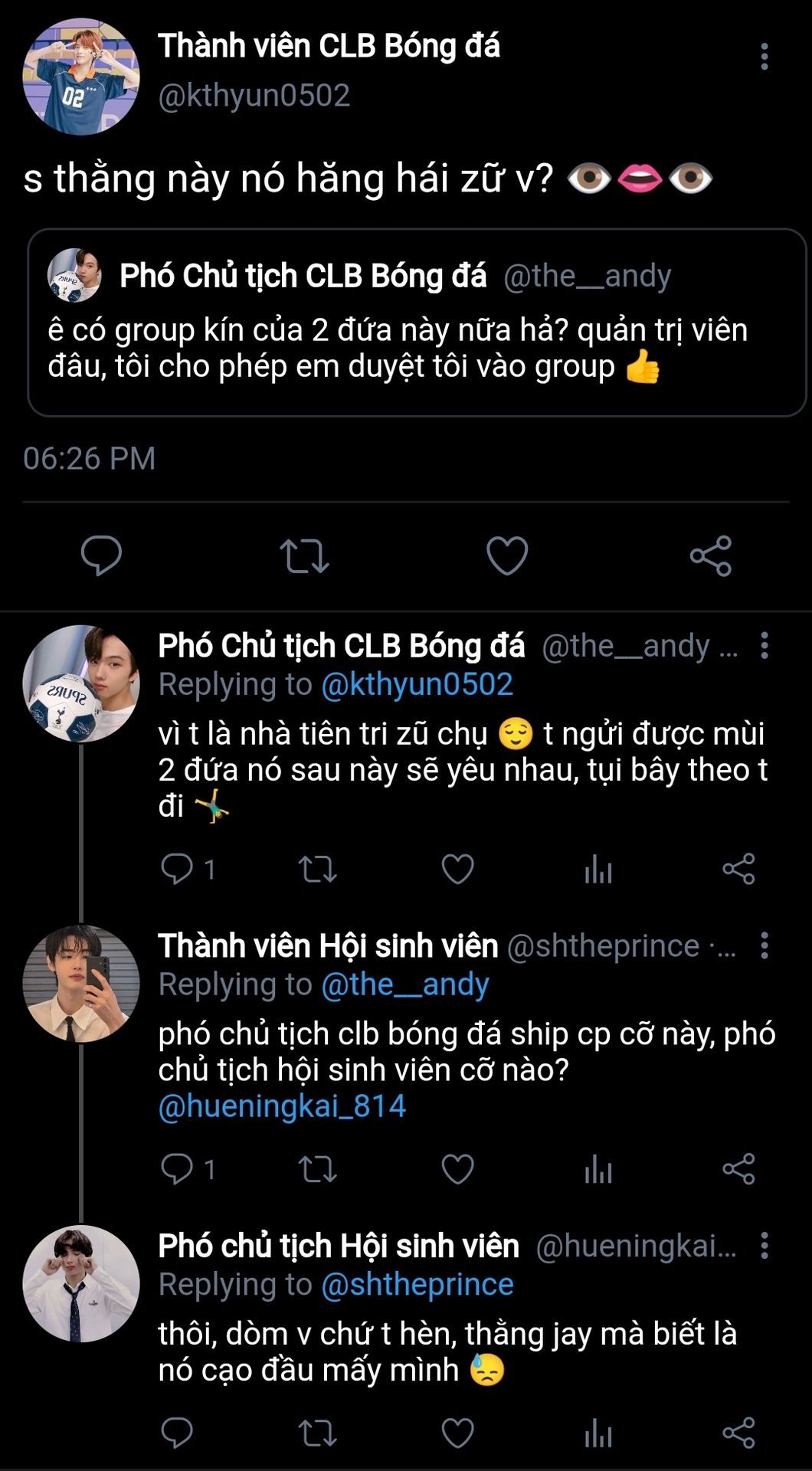Open the @hueningkai_814 mention link
This screenshot has height=1471, width=812.
click(x=282, y=1106)
